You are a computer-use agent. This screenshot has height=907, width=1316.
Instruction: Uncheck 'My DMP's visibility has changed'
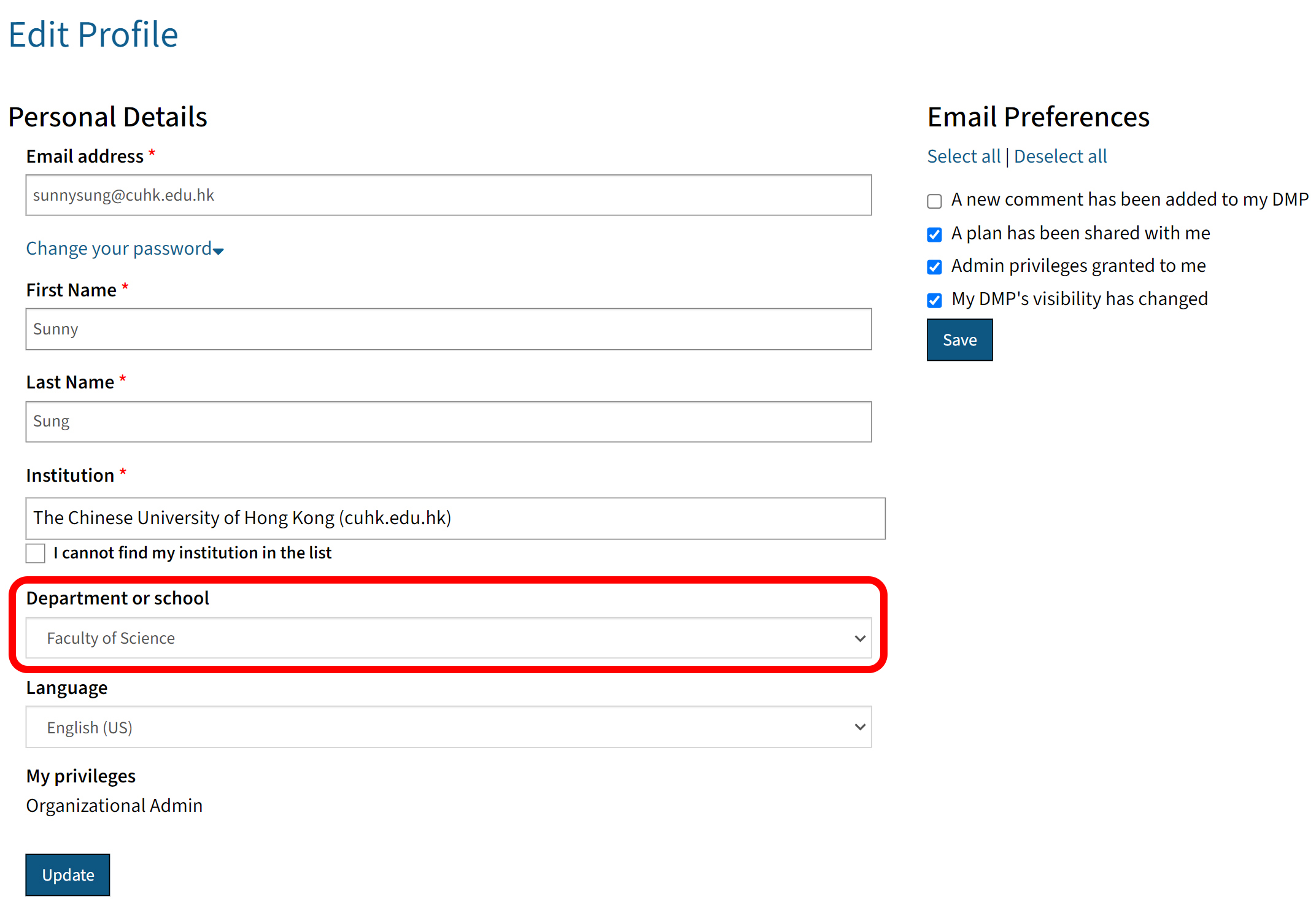point(934,300)
